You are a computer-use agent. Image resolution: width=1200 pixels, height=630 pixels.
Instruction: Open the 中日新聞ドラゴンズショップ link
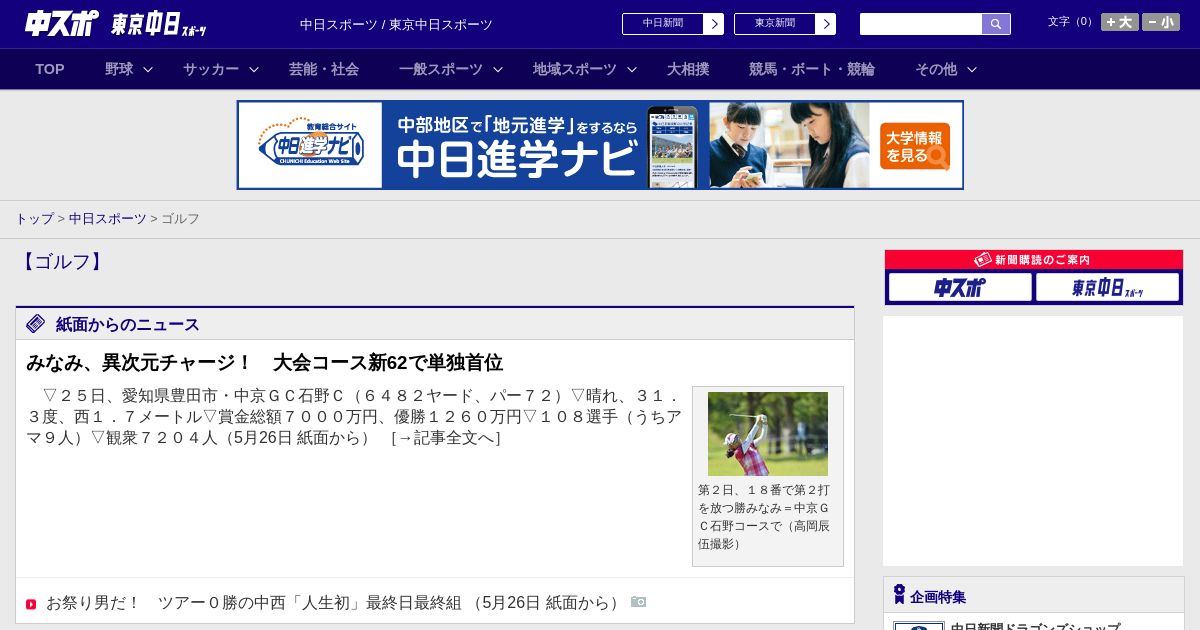coord(1035,627)
